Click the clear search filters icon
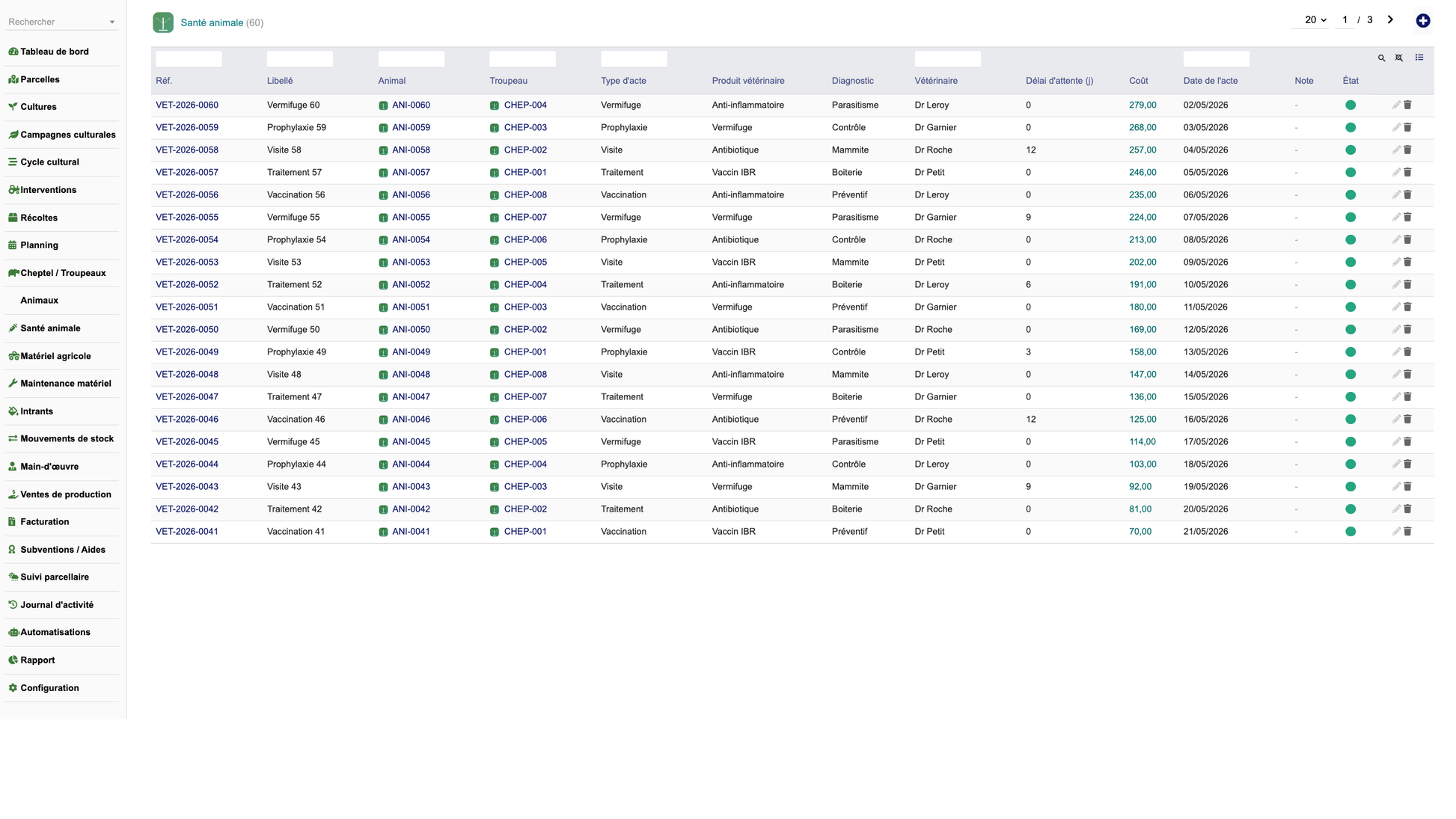This screenshot has width=1456, height=819. 1398,58
